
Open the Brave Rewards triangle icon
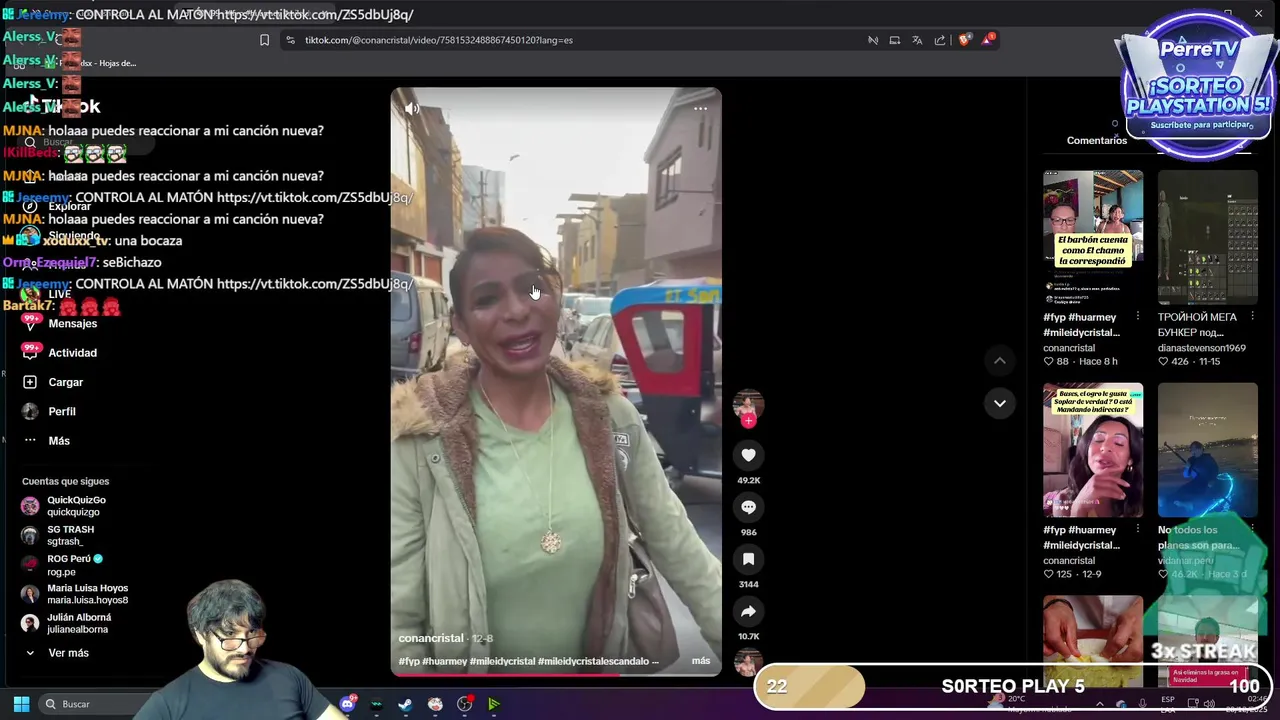[988, 40]
